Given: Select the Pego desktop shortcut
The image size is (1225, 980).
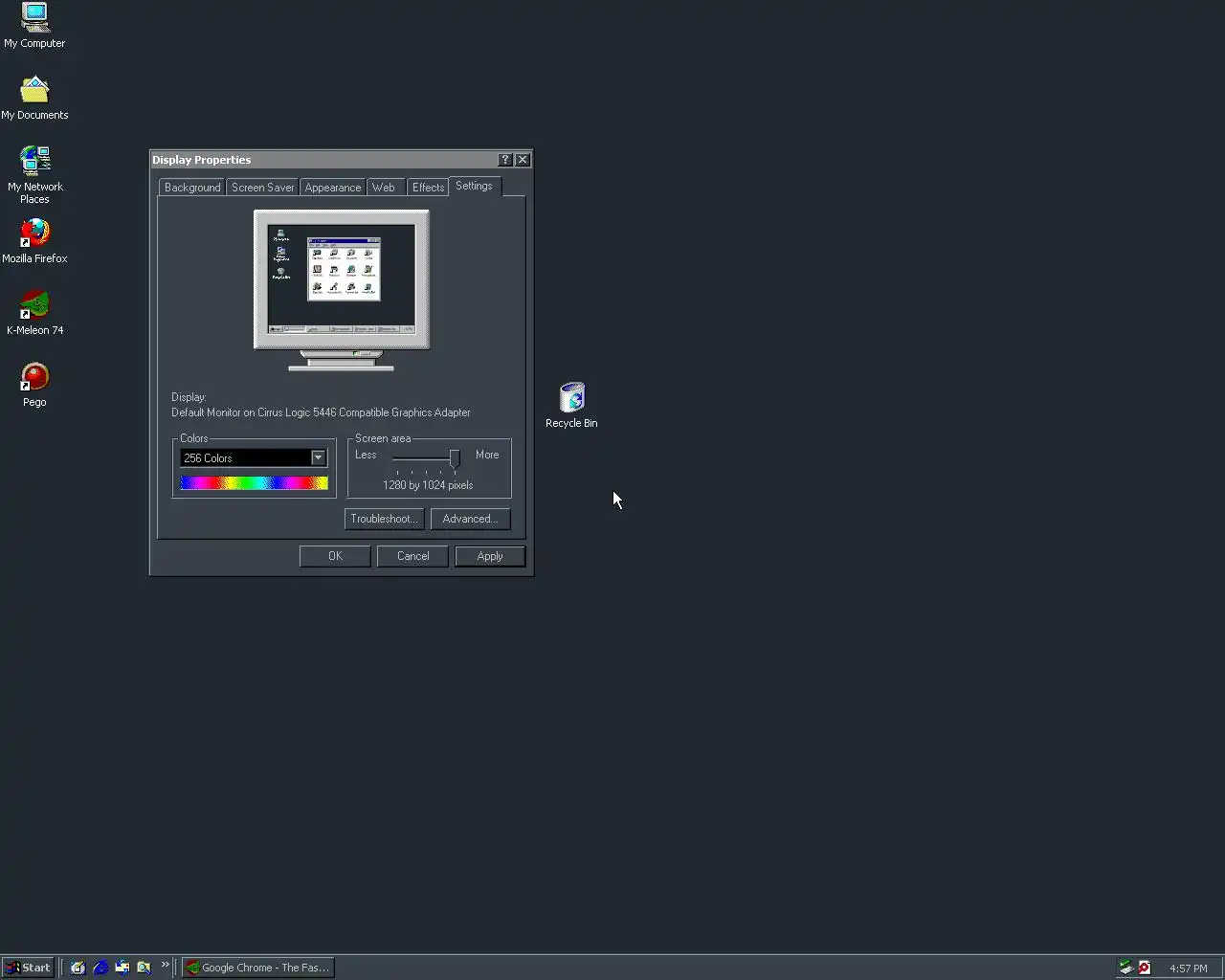Looking at the screenshot, I should point(34,385).
